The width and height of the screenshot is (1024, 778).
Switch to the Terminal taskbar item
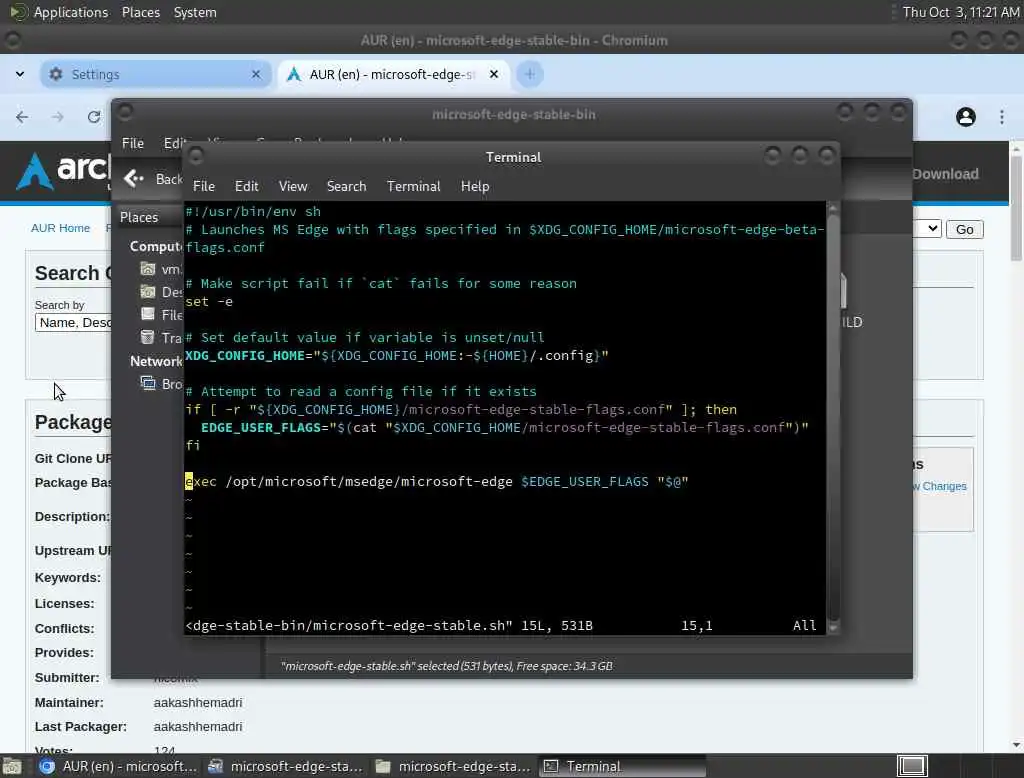pos(622,766)
